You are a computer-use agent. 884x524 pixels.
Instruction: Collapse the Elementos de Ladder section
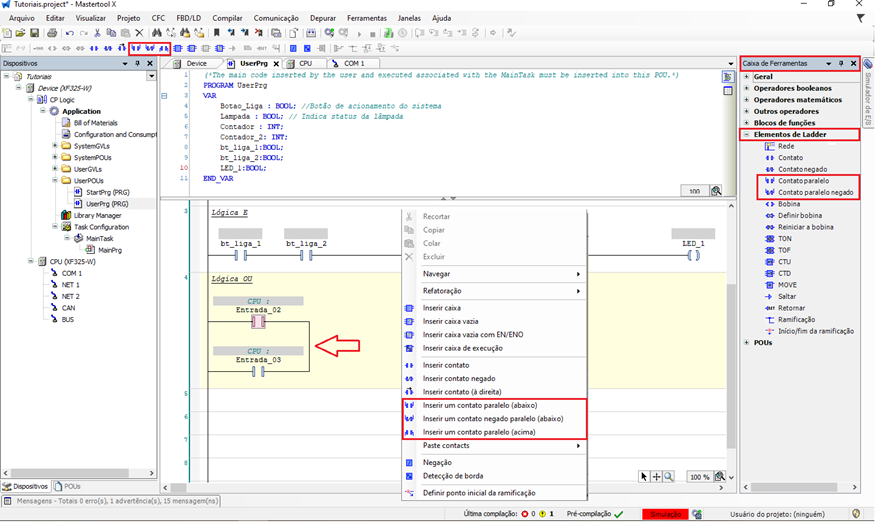746,134
